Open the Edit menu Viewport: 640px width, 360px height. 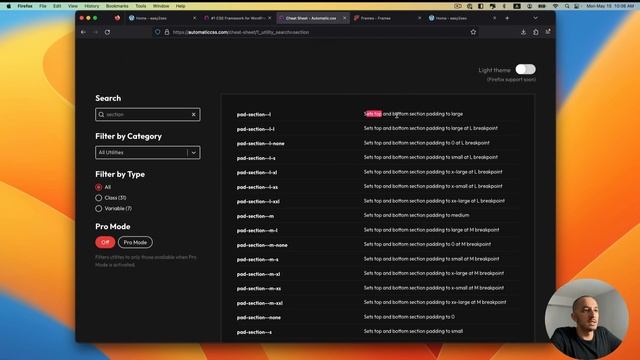57,6
